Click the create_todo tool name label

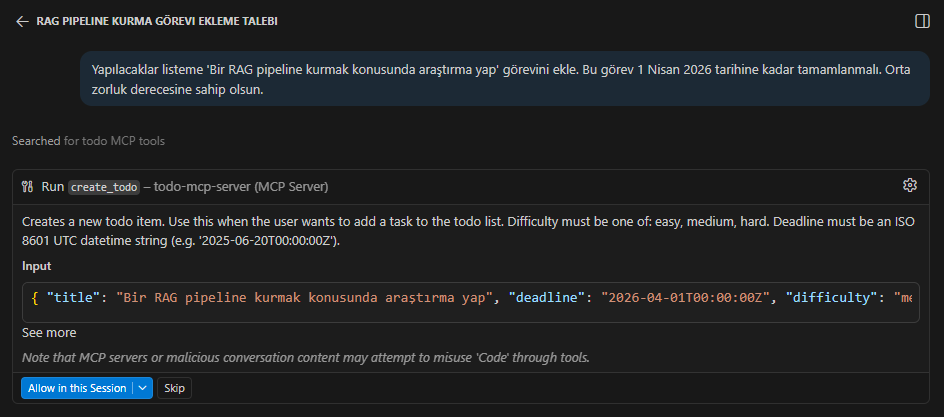[103, 186]
